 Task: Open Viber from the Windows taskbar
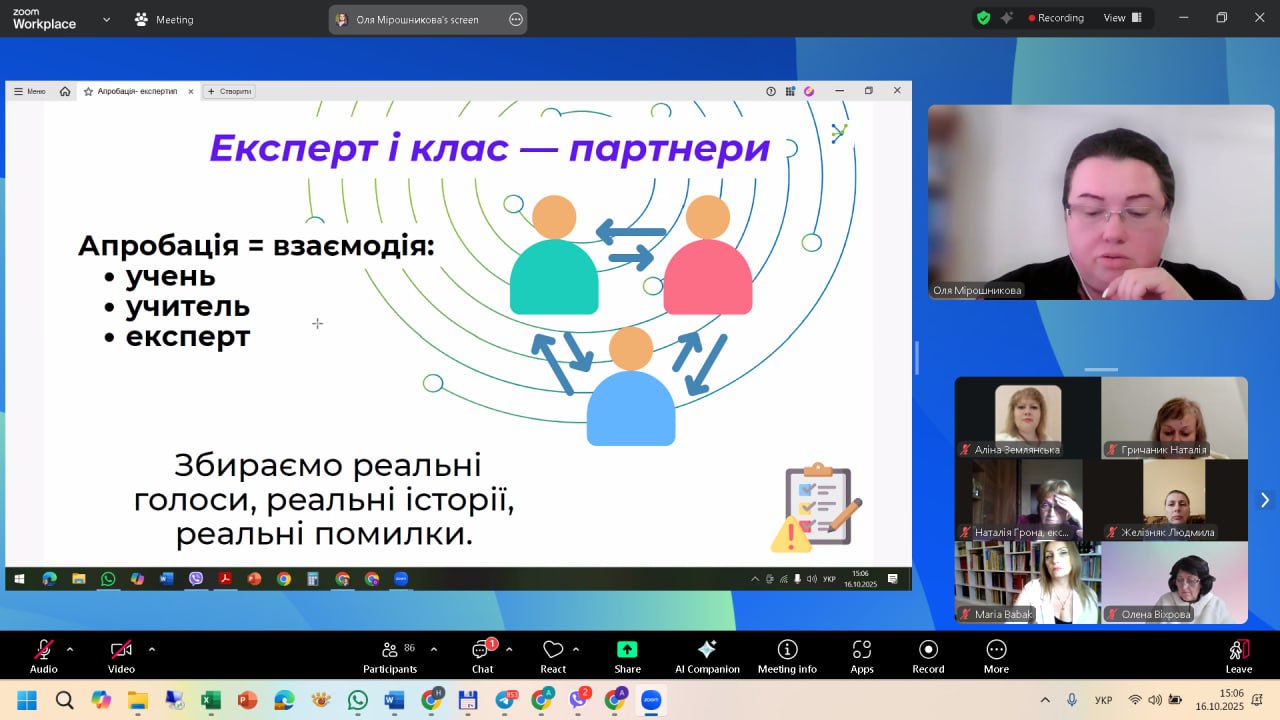(579, 700)
